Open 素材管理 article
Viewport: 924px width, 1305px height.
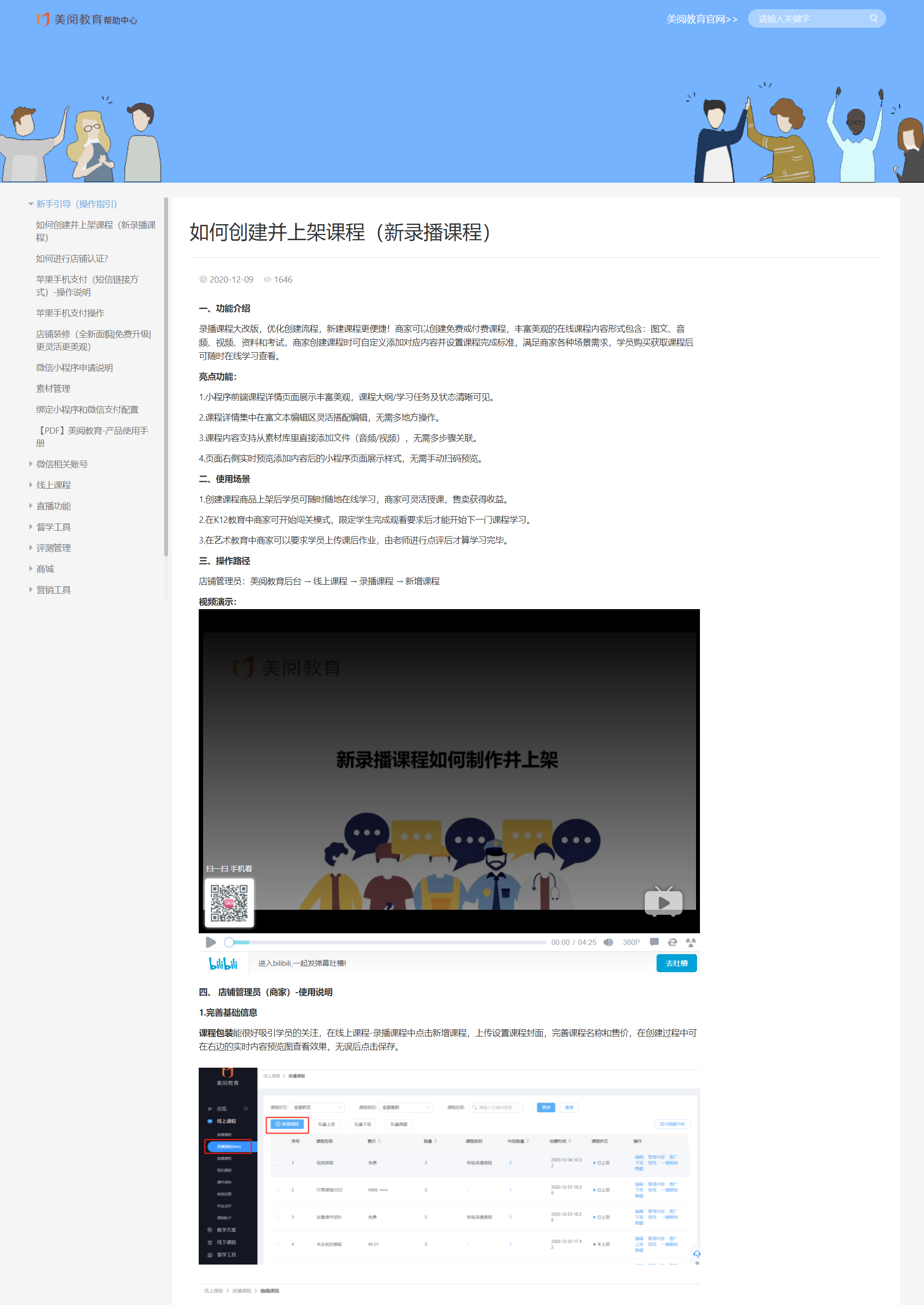click(54, 389)
